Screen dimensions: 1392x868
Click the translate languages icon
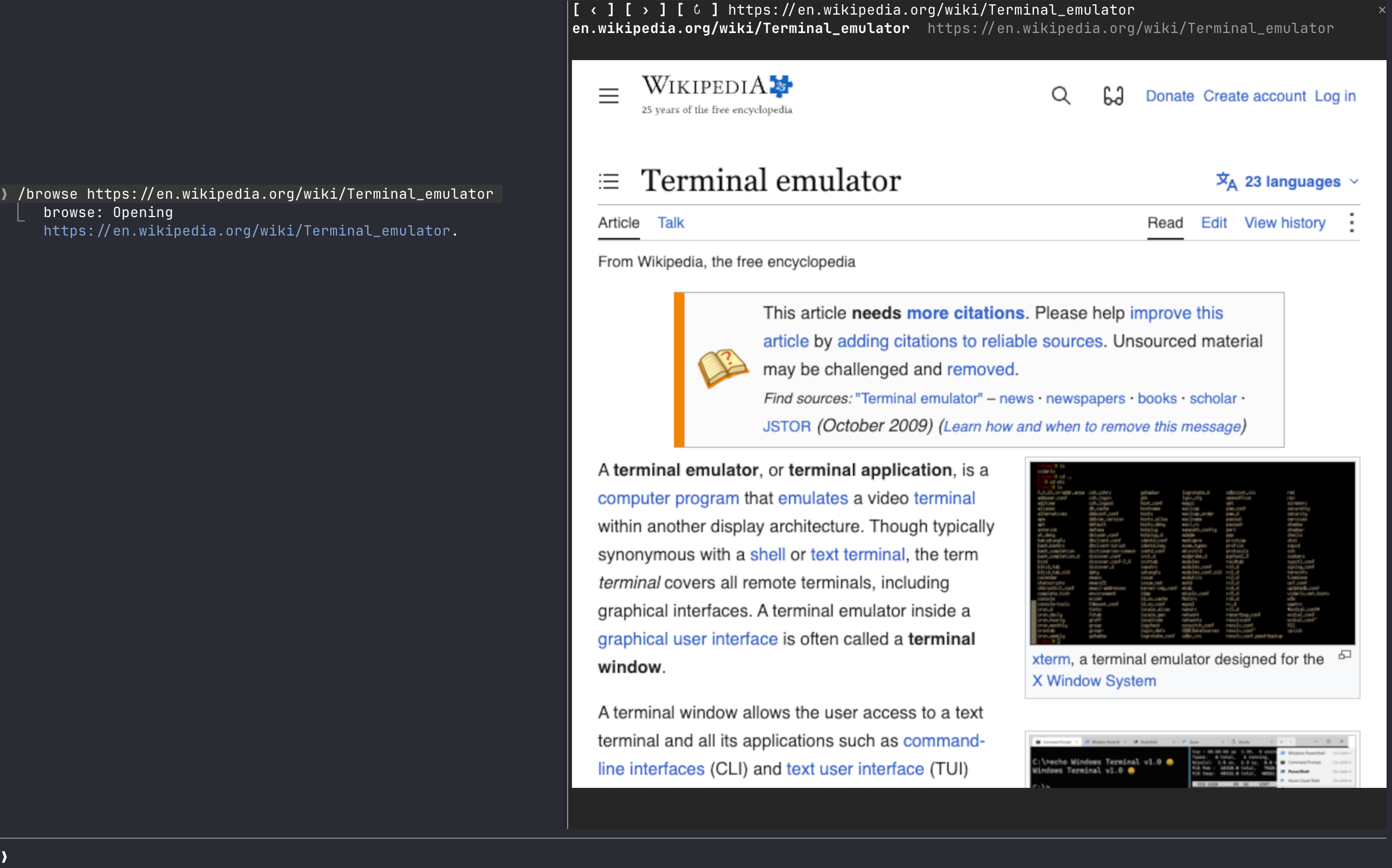1226,181
